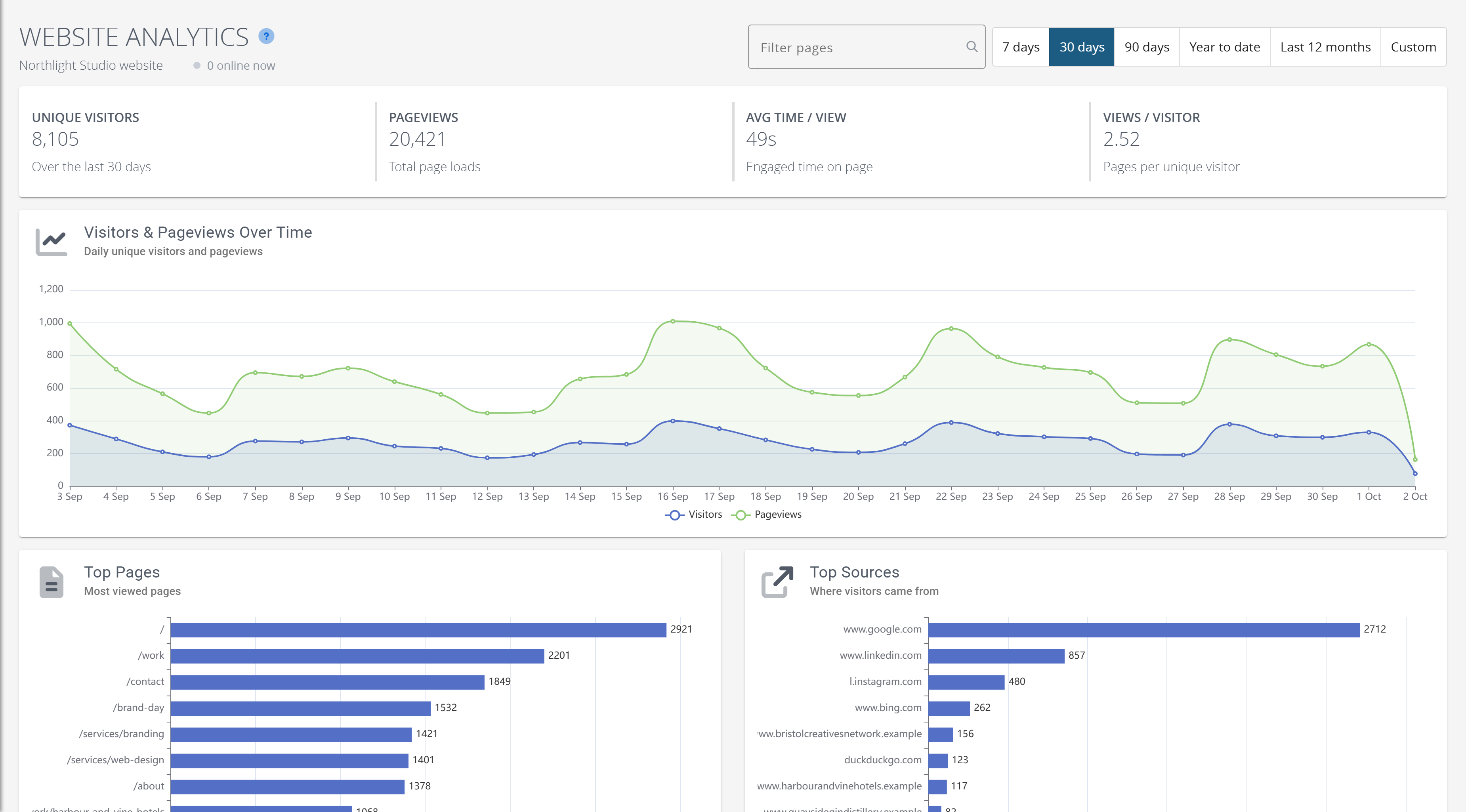Viewport: 1466px width, 812px height.
Task: Switch to Last 12 months range
Action: point(1325,47)
